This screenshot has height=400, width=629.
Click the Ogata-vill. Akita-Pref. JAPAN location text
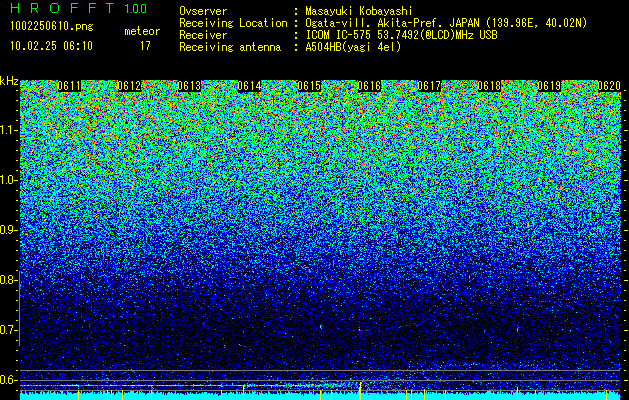pos(446,23)
